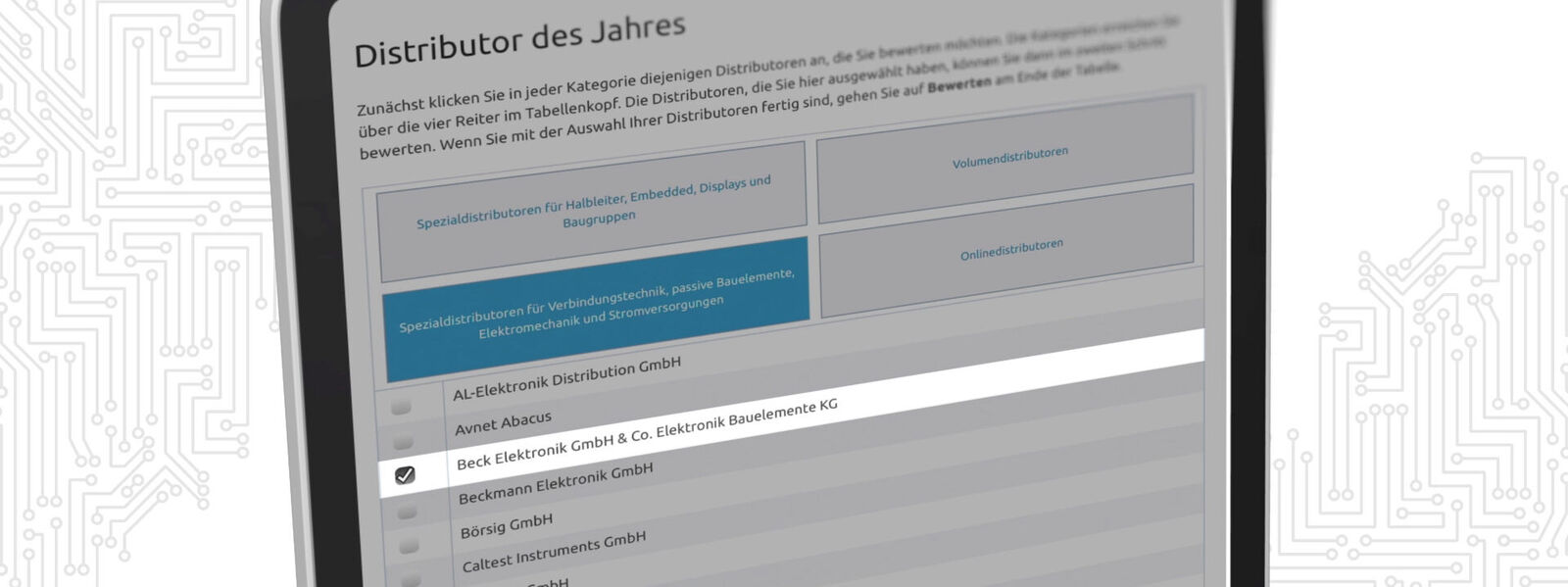Check the box beside Beckmann Elektronik GmbH
The image size is (1568, 587).
(407, 512)
